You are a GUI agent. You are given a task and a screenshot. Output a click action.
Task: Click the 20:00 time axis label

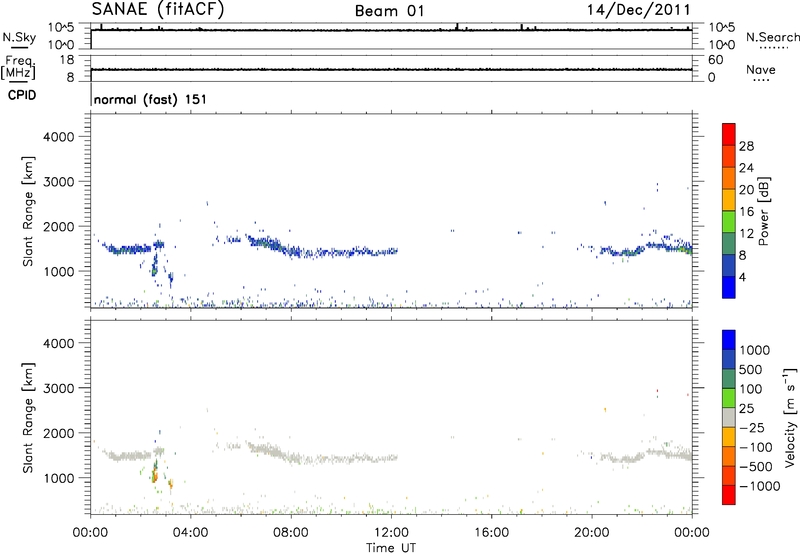(592, 533)
